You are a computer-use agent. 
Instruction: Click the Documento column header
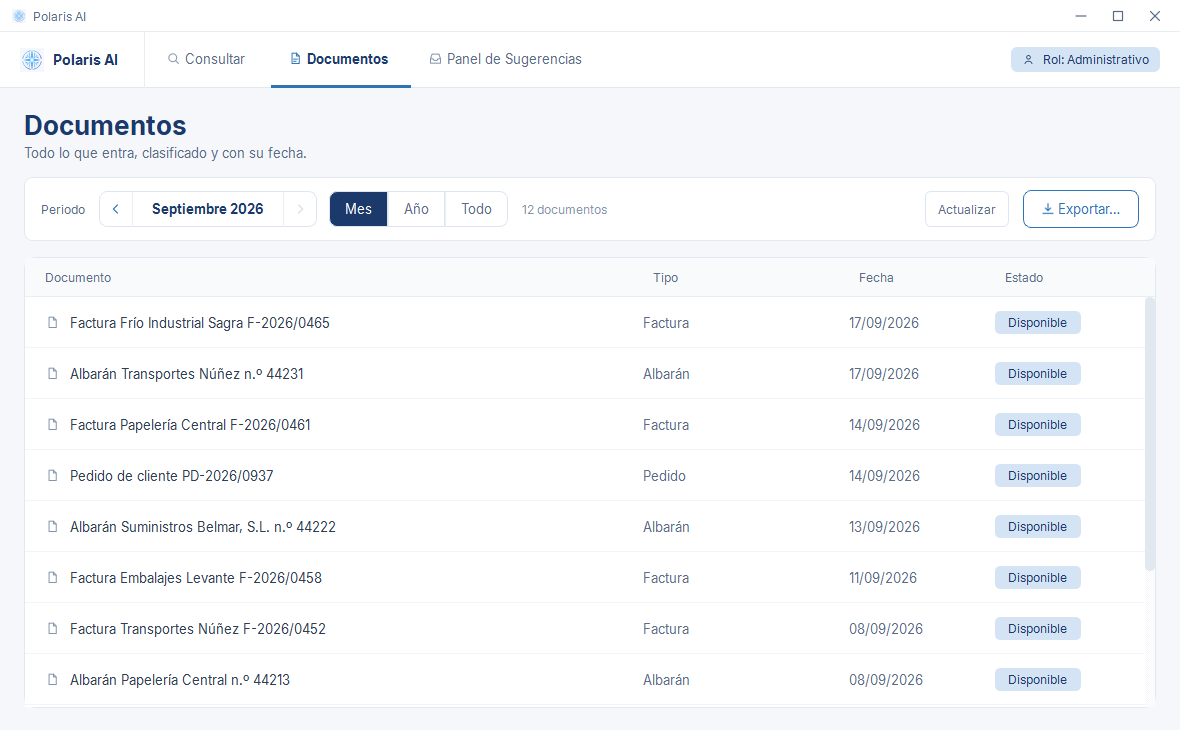point(78,278)
